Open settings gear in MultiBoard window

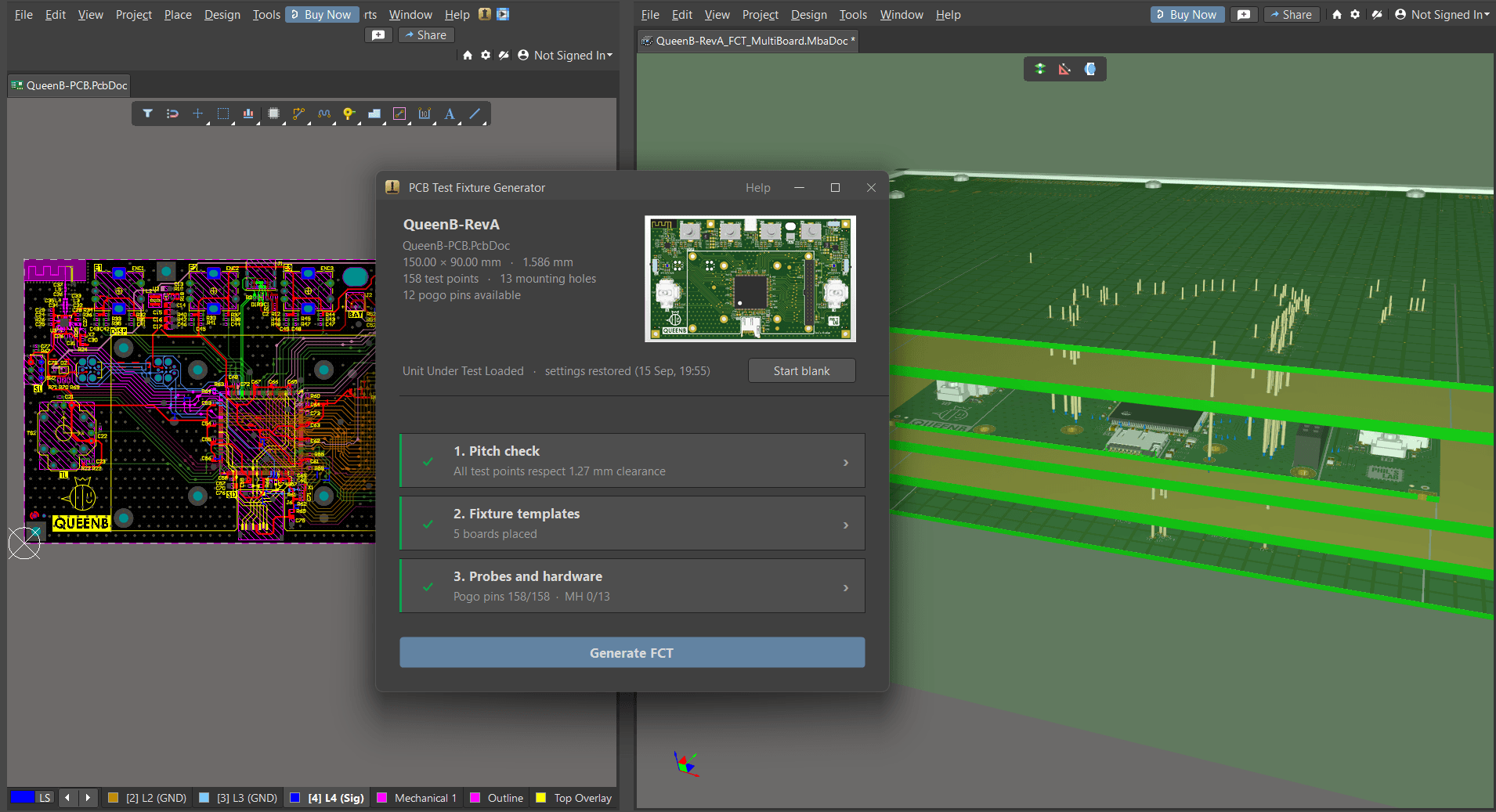(1355, 14)
